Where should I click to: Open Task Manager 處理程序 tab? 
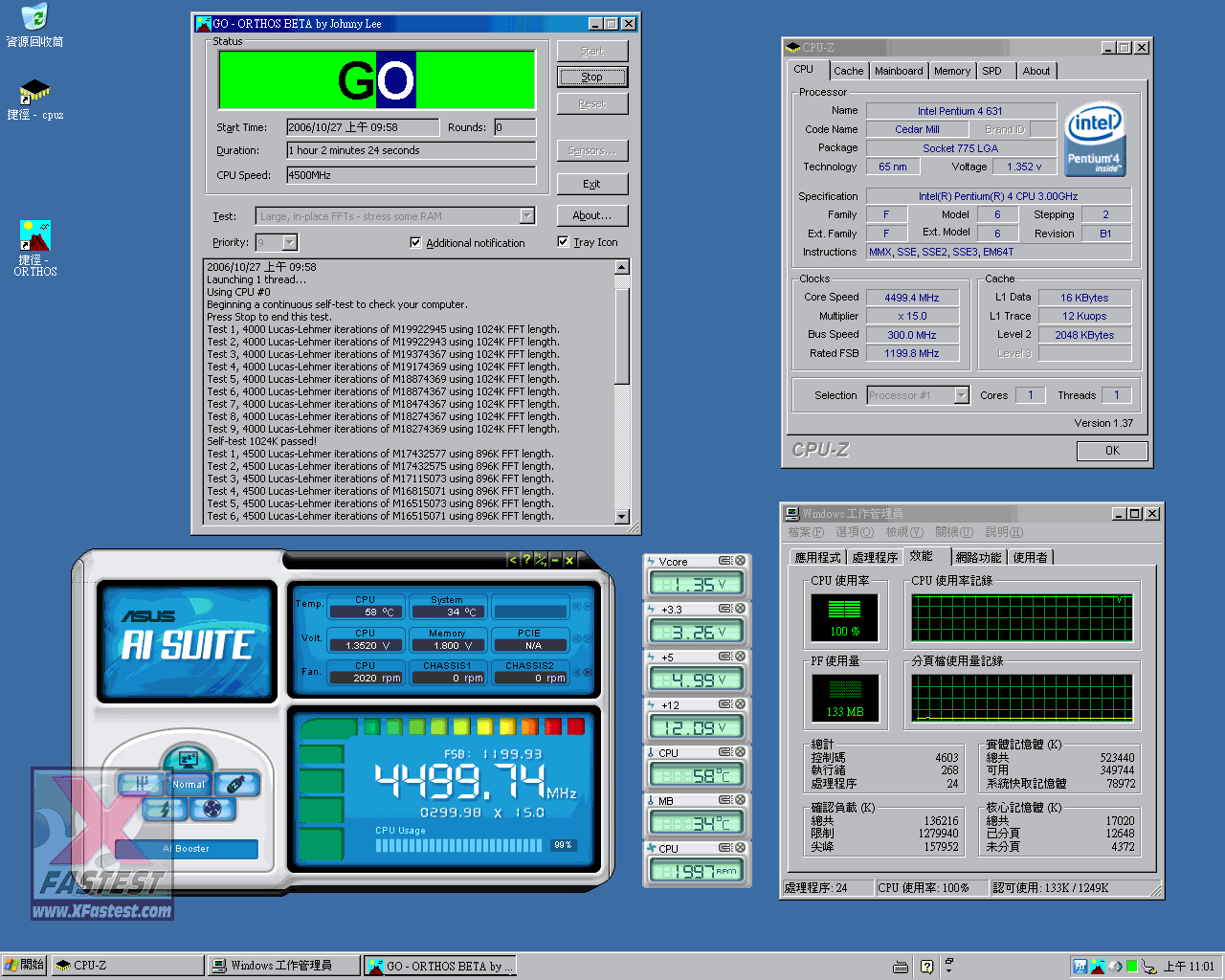click(x=875, y=557)
